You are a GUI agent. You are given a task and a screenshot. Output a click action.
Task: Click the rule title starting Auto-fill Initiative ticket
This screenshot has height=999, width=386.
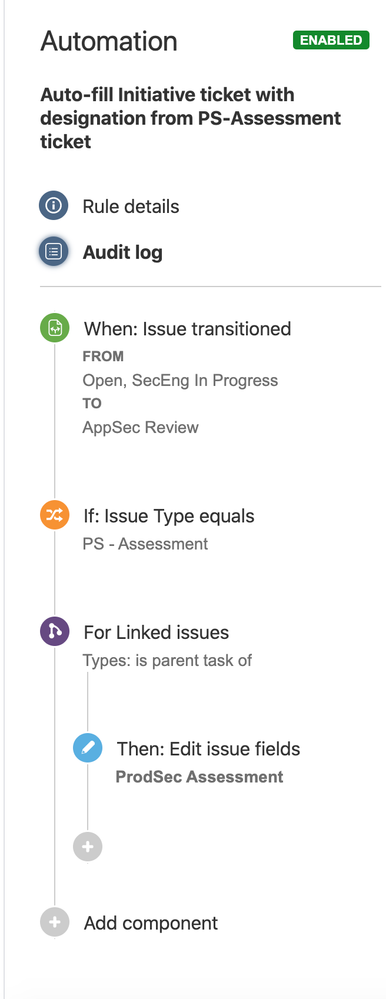(190, 119)
